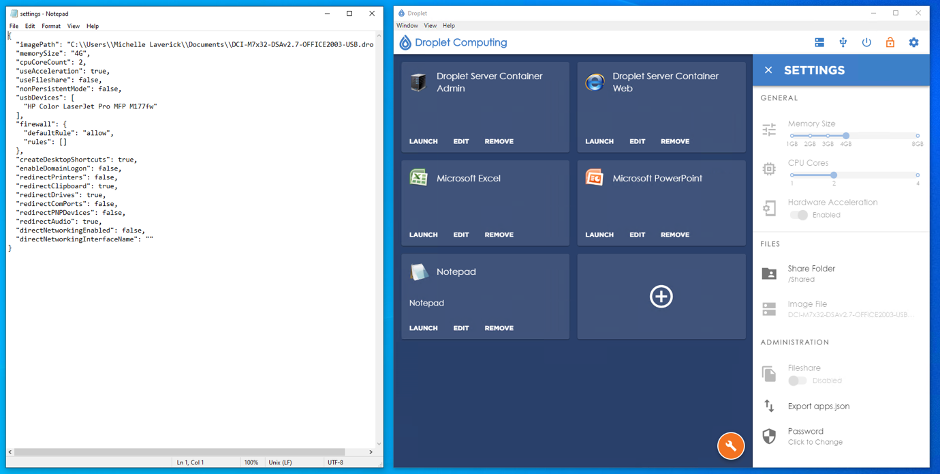The image size is (941, 474).
Task: Click the Notepad app tile icon
Action: 418,271
